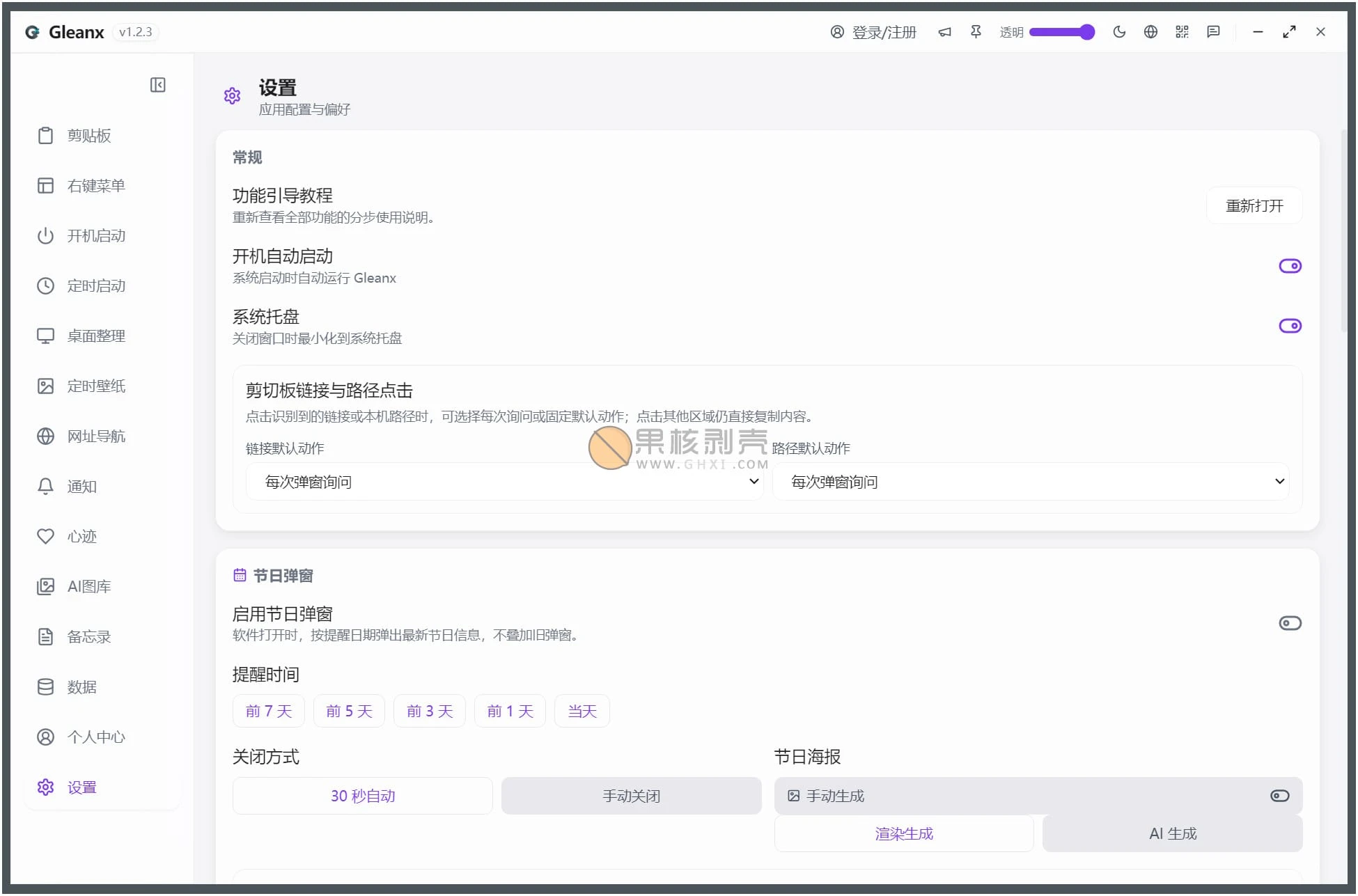The image size is (1358, 896).
Task: Toggle 系统托盘 switch
Action: 1290,326
